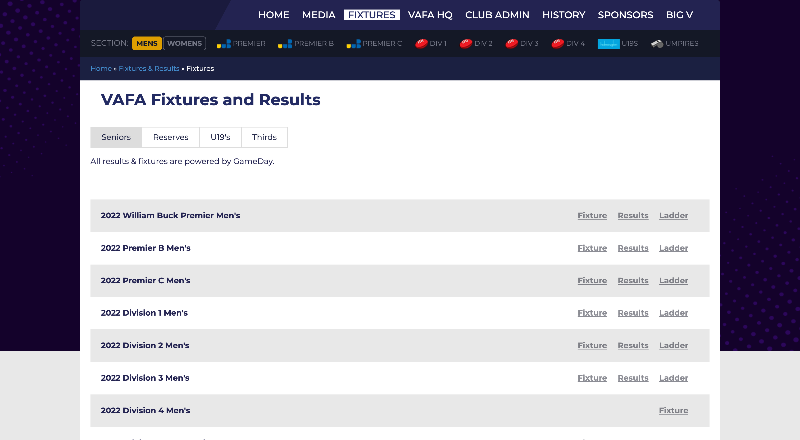The image size is (800, 440).
Task: Open the Sponsors menu item
Action: (x=625, y=15)
